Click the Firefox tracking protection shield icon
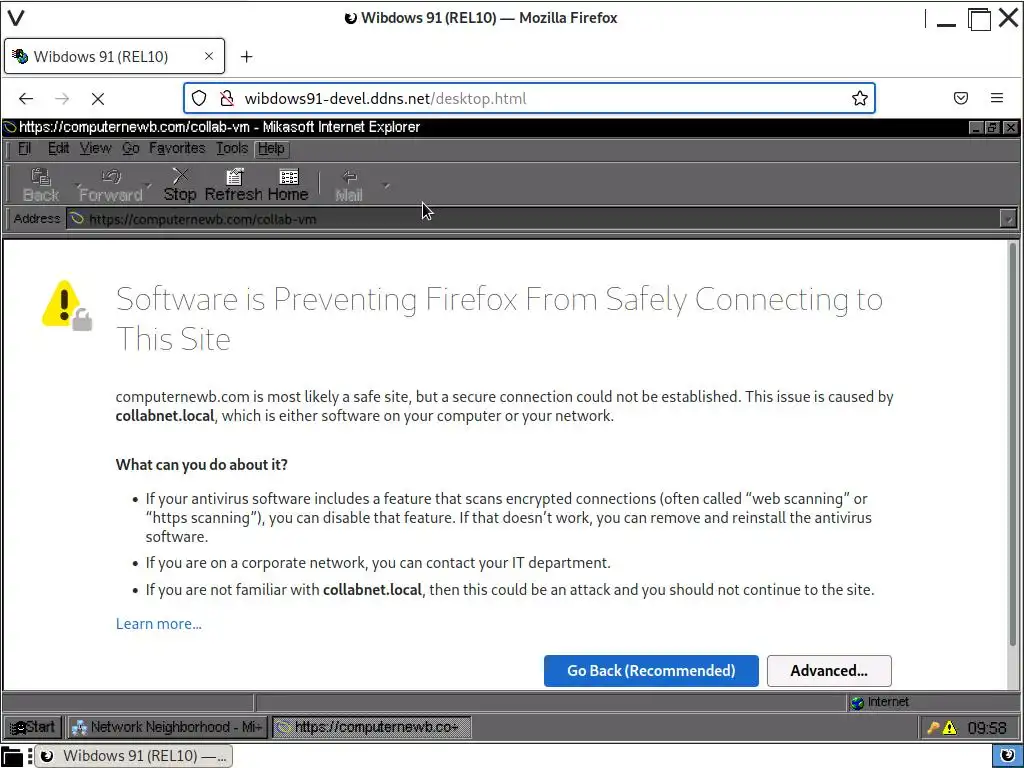Image resolution: width=1024 pixels, height=768 pixels. [x=199, y=99]
